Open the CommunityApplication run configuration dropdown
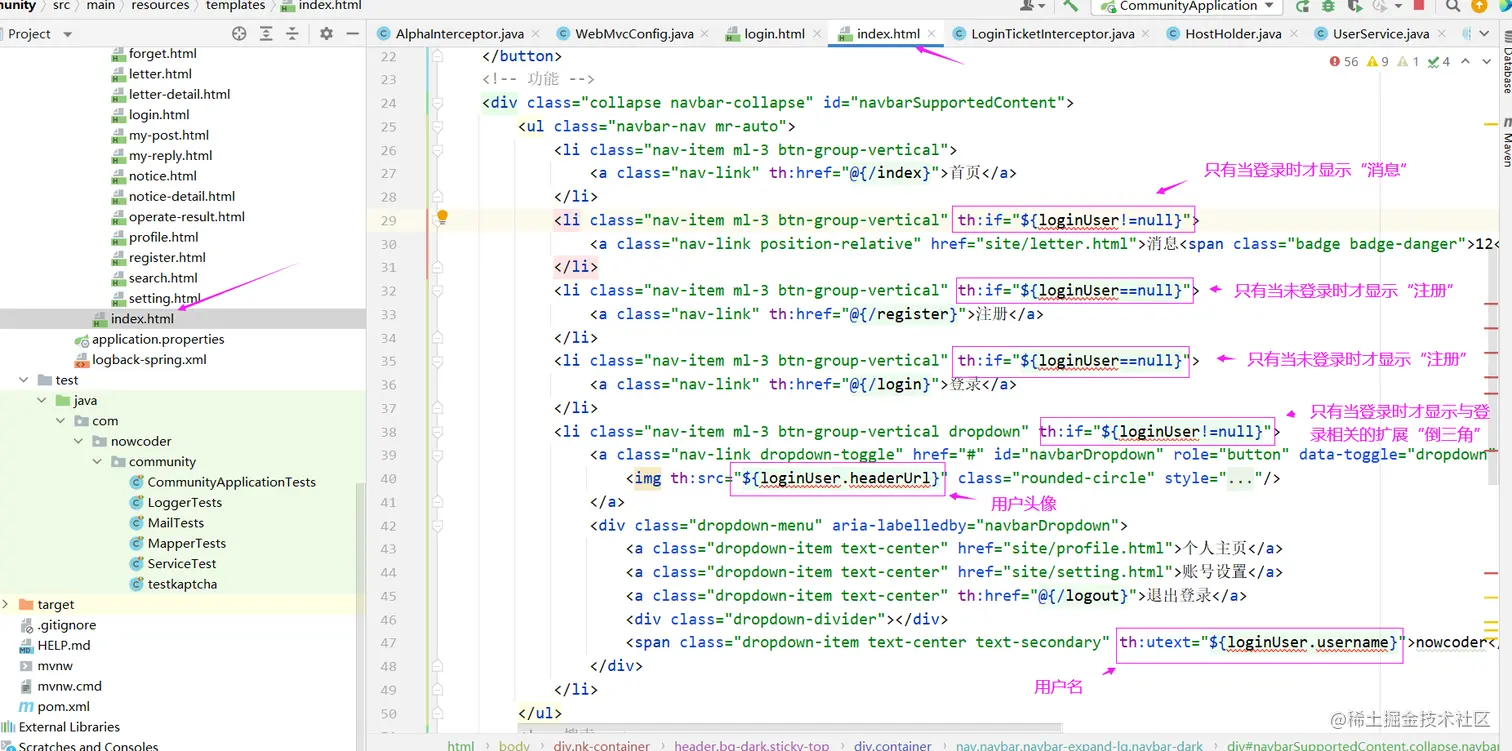1512x751 pixels. coord(1187,5)
